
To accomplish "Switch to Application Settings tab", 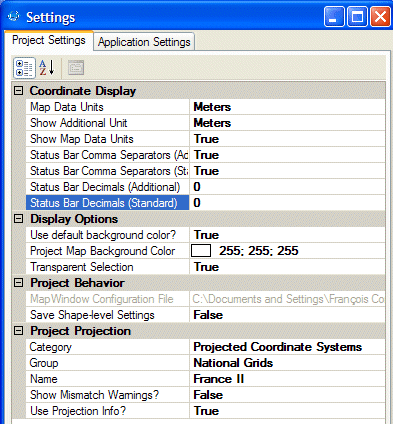I will coord(144,42).
